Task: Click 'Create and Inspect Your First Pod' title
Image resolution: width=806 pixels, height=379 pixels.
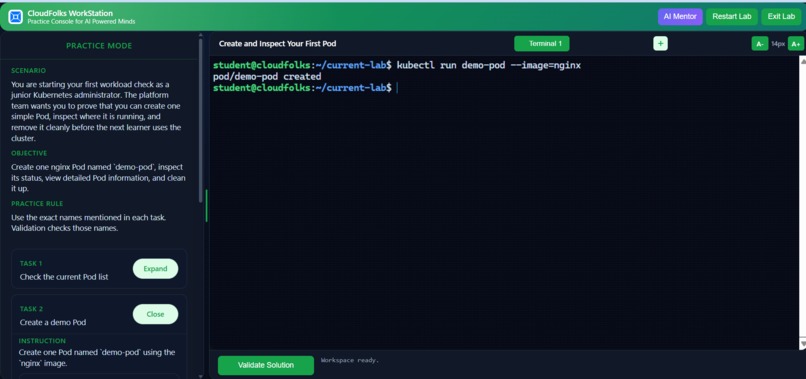Action: click(x=278, y=44)
